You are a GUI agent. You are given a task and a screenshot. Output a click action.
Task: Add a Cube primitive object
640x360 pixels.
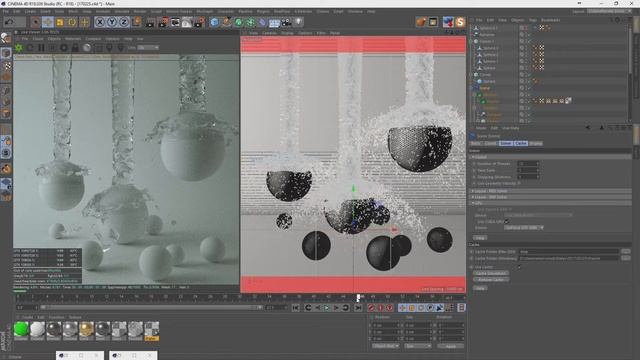[214, 22]
